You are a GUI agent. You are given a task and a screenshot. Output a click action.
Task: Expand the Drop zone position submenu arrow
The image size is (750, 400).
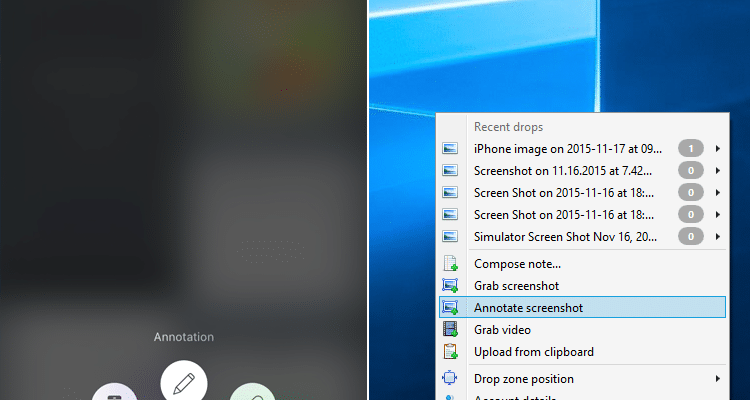(x=718, y=378)
